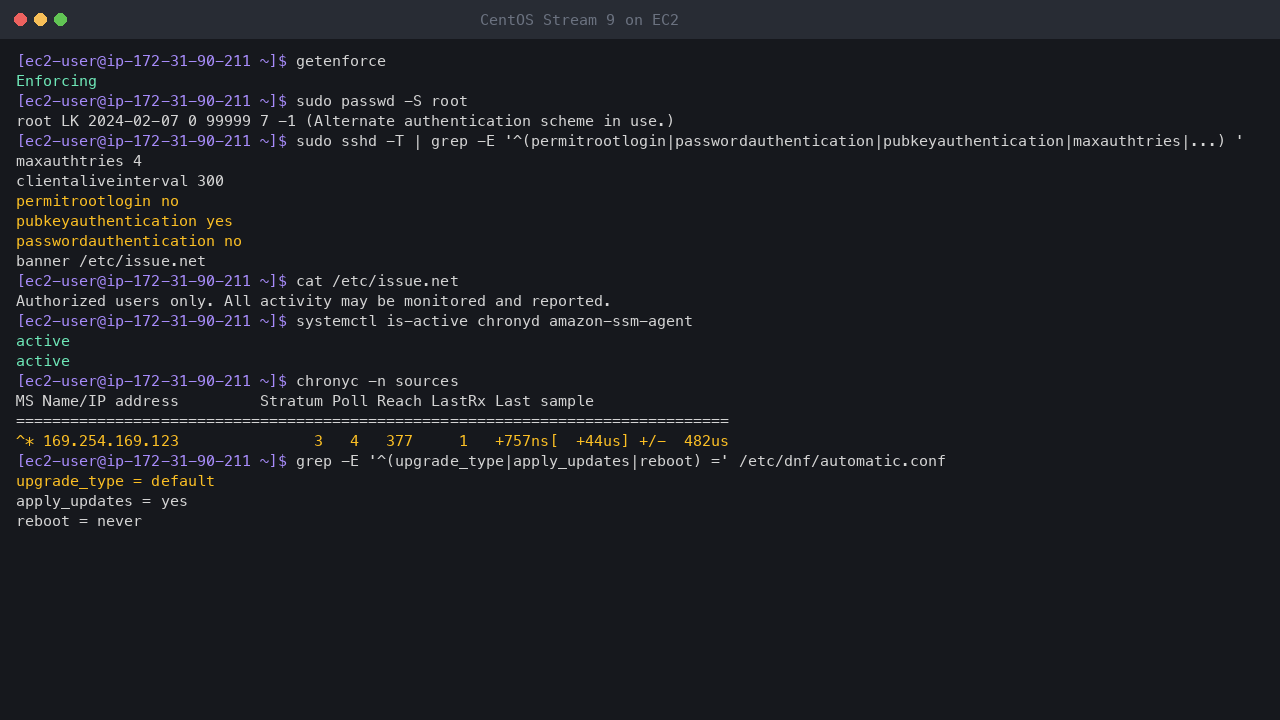Minimize the terminal using the yellow button
Viewport: 1280px width, 720px height.
click(40, 20)
